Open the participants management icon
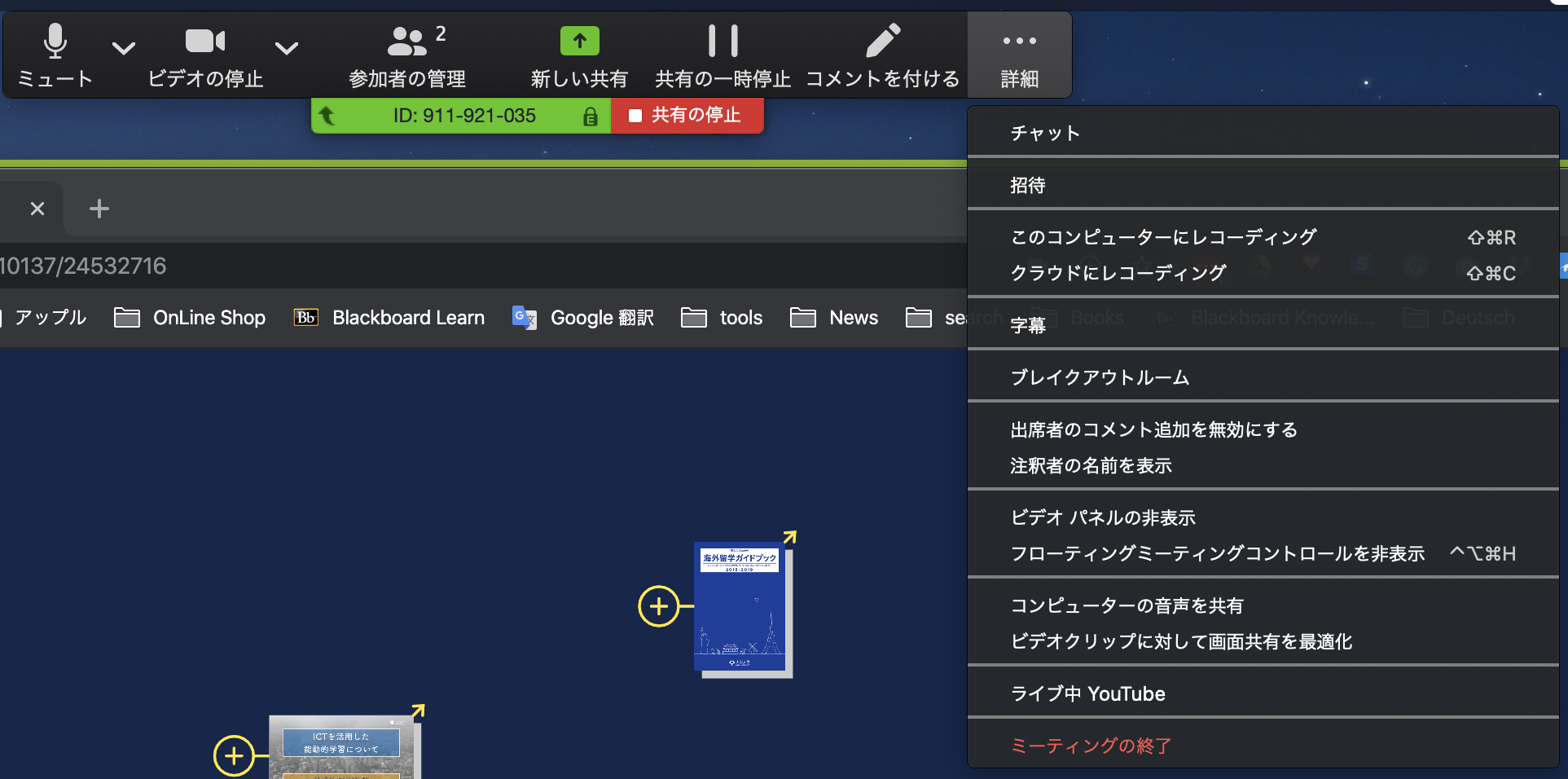Viewport: 1568px width, 779px height. click(x=406, y=42)
